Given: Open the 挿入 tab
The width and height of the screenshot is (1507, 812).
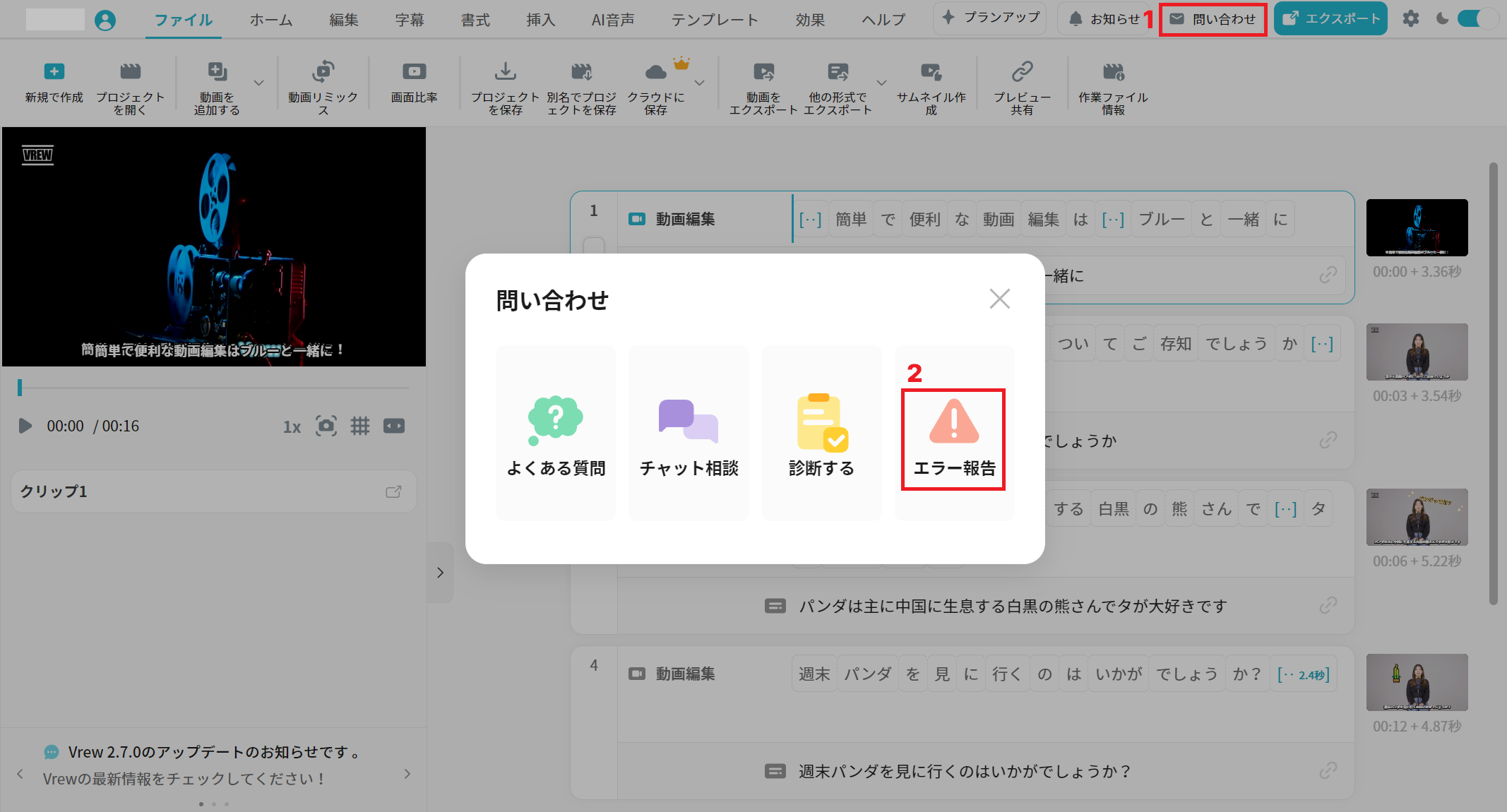Looking at the screenshot, I should tap(541, 20).
